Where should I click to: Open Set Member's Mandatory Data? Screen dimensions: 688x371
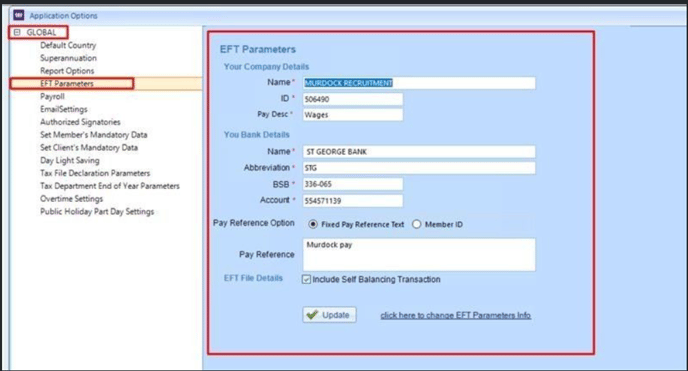coord(93,135)
